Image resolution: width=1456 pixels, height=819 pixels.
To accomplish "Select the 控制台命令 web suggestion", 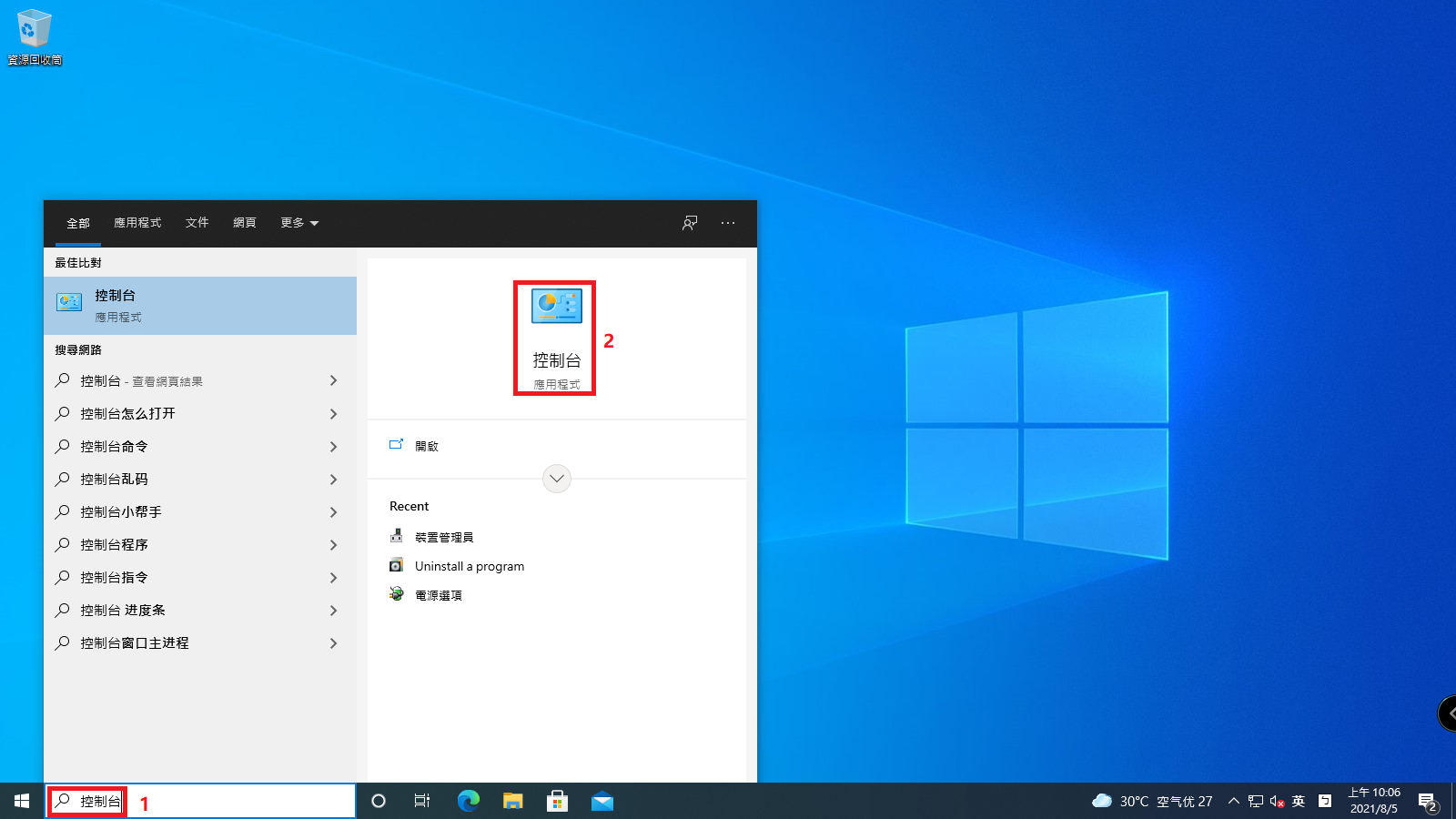I will [114, 447].
